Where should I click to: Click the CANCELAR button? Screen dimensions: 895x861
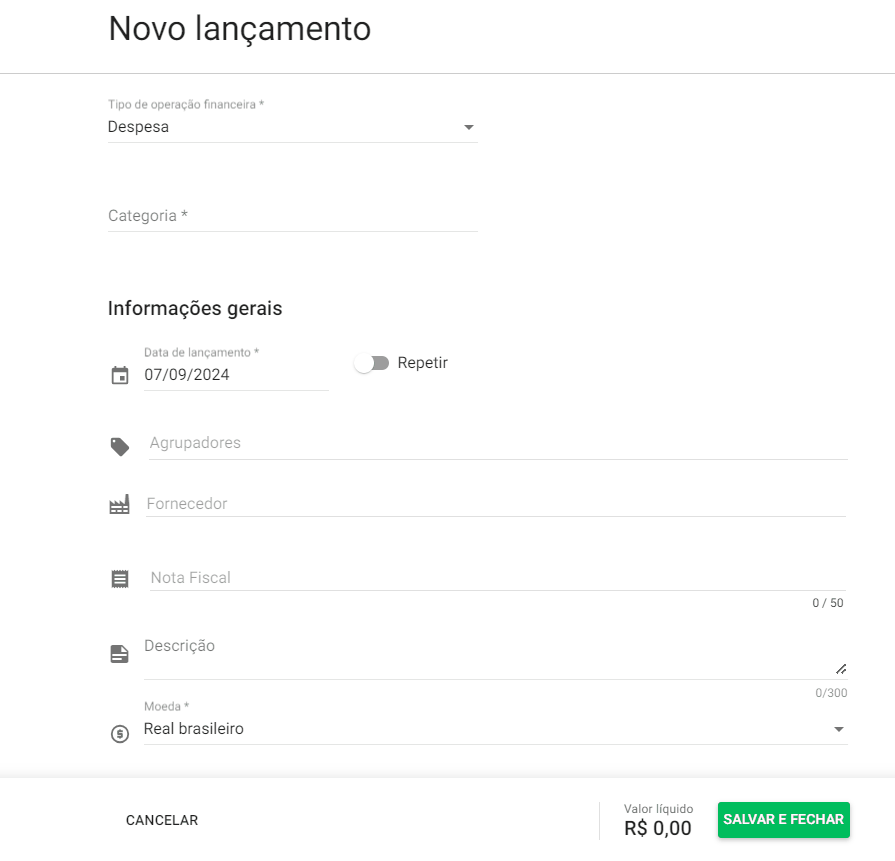pos(161,819)
